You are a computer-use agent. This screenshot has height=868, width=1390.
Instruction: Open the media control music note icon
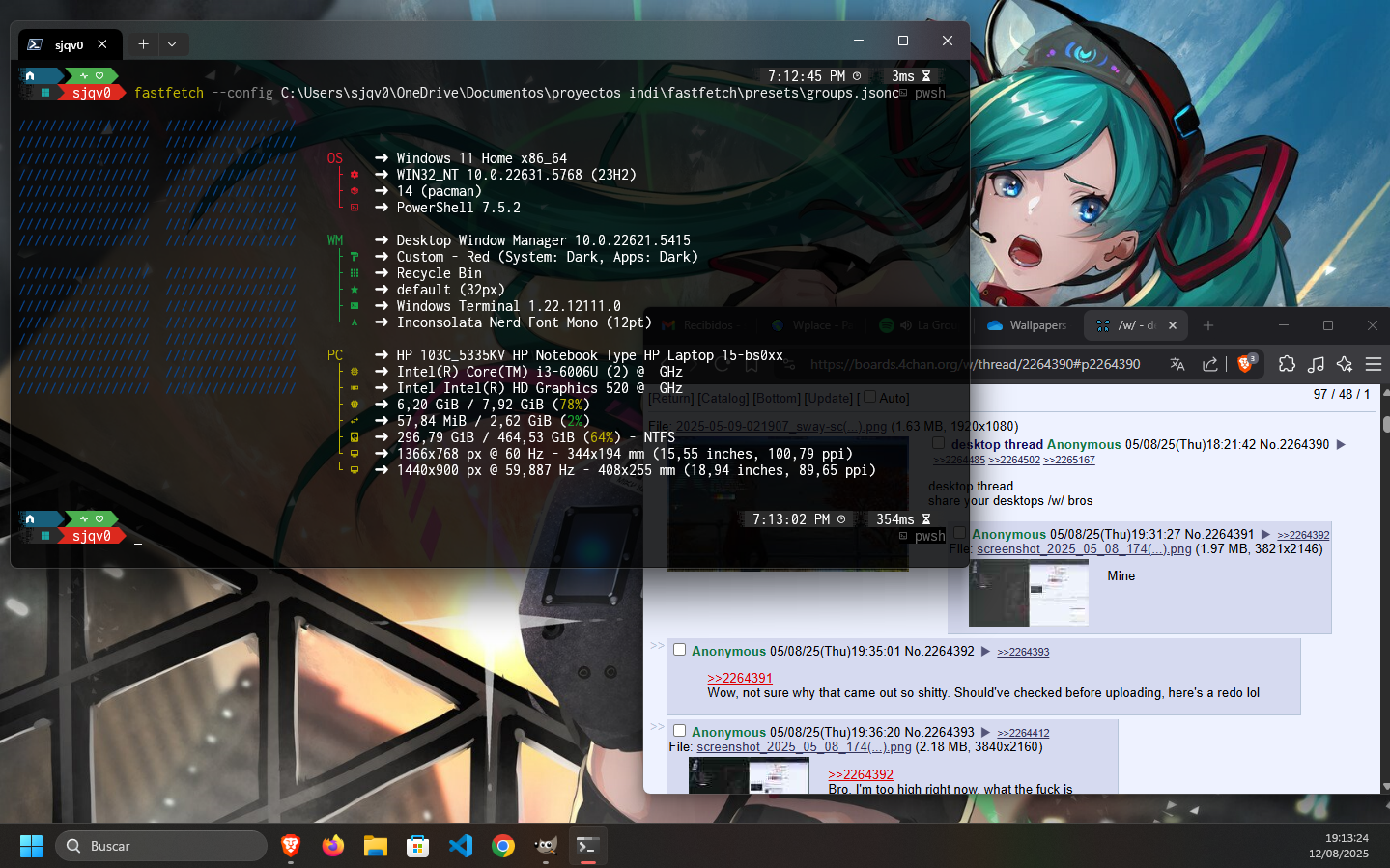point(1316,364)
